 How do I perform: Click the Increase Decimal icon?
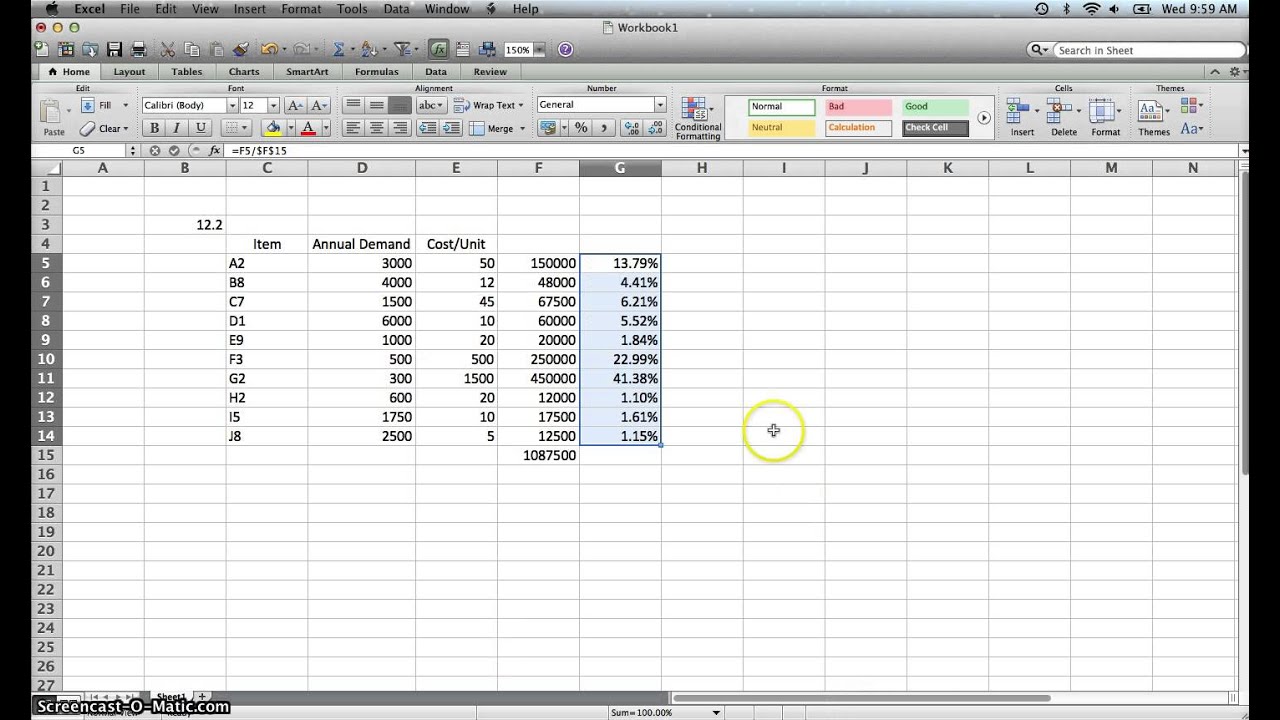click(632, 128)
